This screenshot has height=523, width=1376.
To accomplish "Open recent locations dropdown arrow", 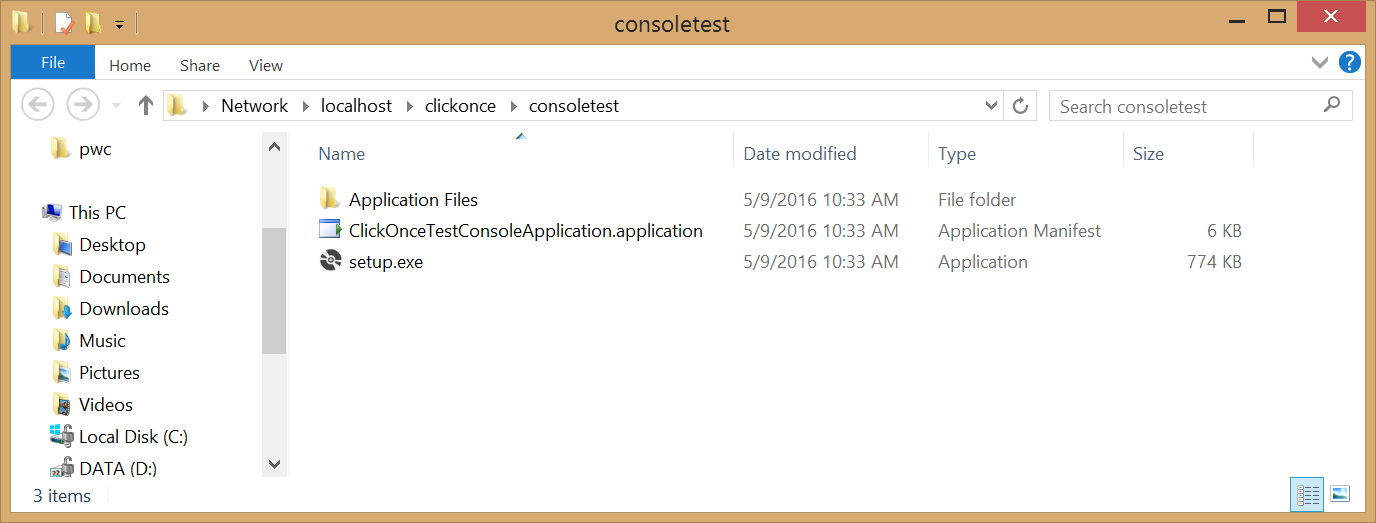I will (x=117, y=106).
